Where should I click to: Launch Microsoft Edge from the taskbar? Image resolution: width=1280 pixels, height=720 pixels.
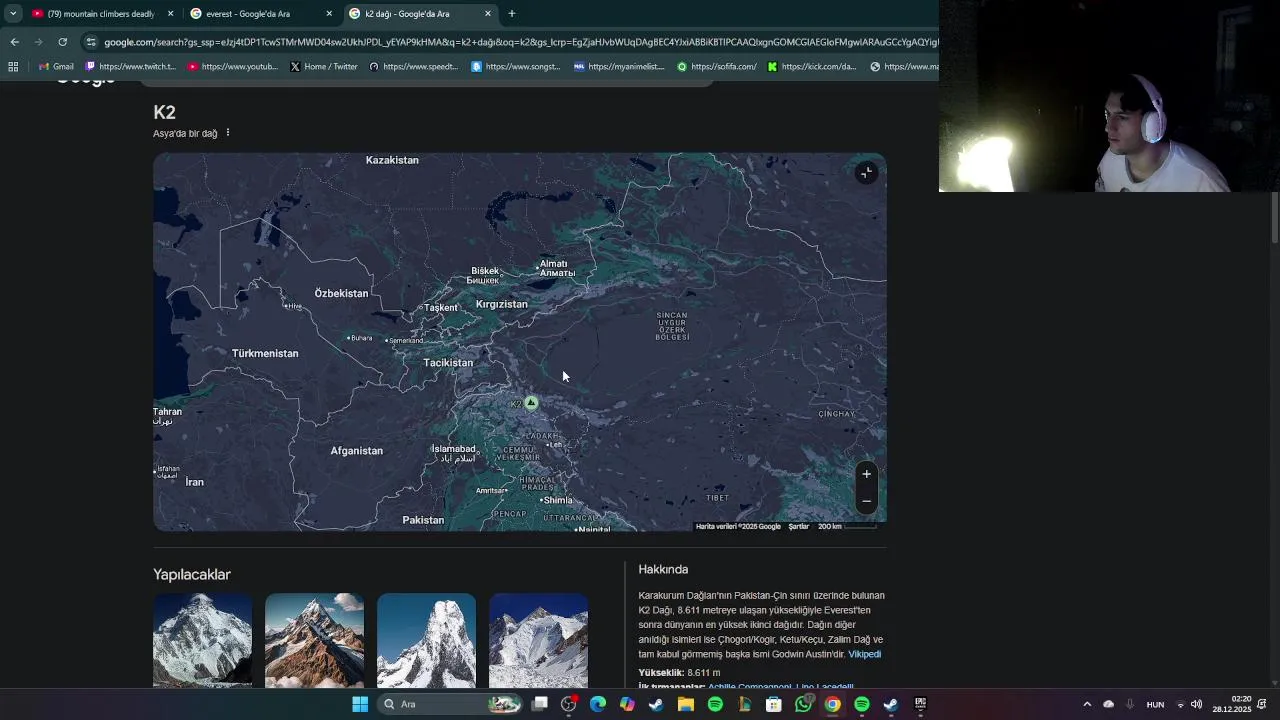598,704
